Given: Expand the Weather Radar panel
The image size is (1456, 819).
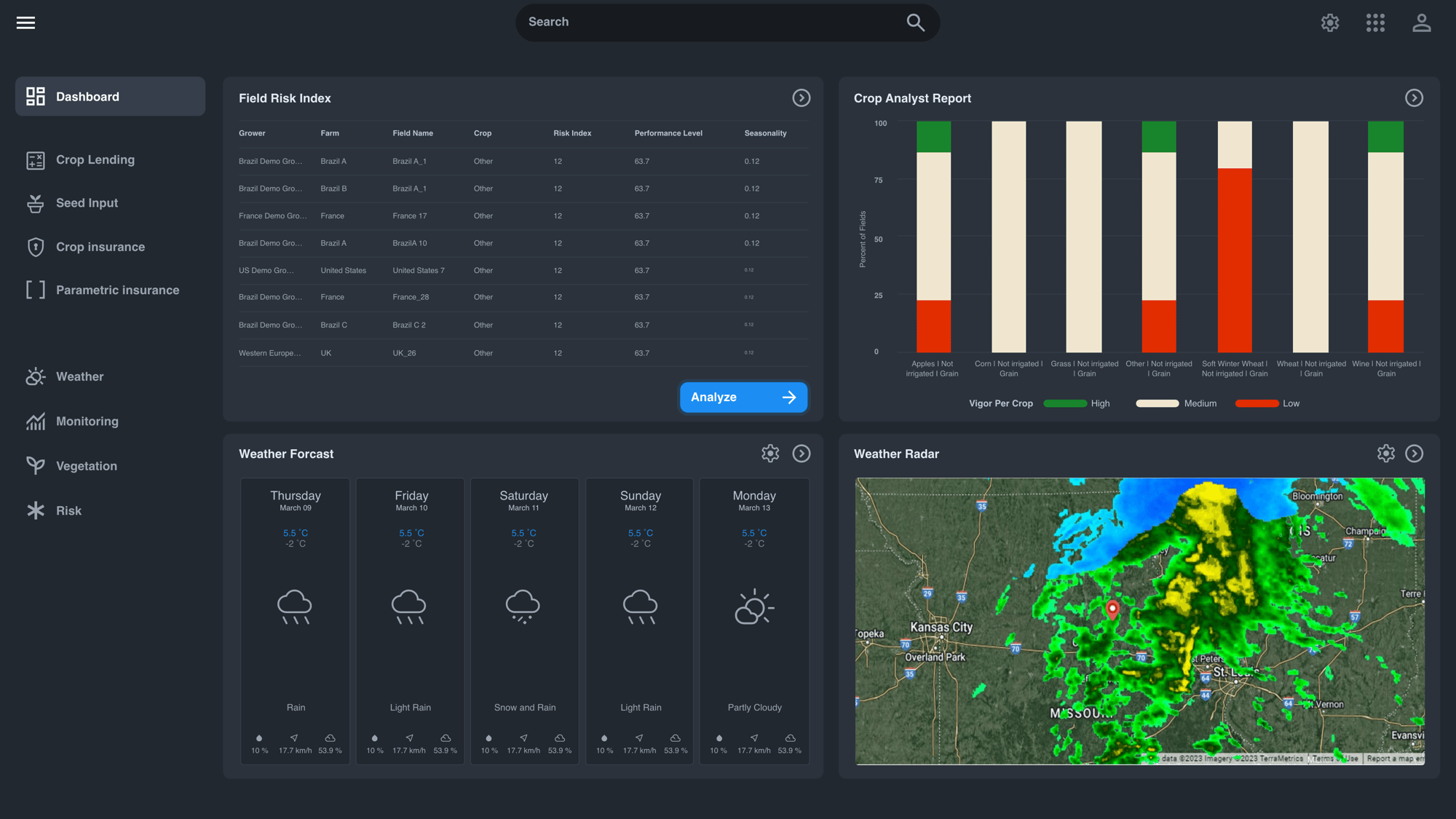Looking at the screenshot, I should [1415, 453].
